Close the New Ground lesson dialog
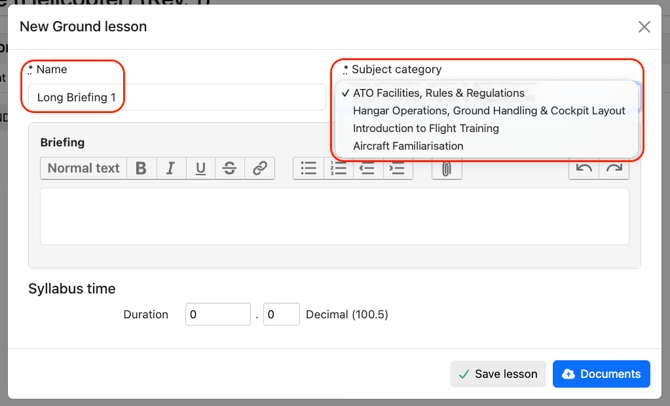The image size is (670, 406). coord(644,27)
